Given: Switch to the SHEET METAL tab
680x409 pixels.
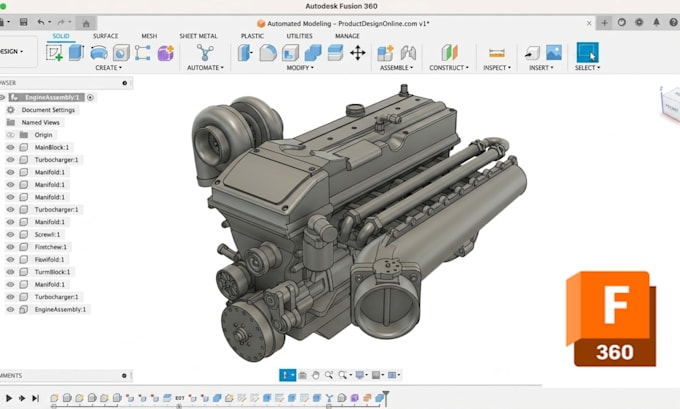Looking at the screenshot, I should [198, 36].
